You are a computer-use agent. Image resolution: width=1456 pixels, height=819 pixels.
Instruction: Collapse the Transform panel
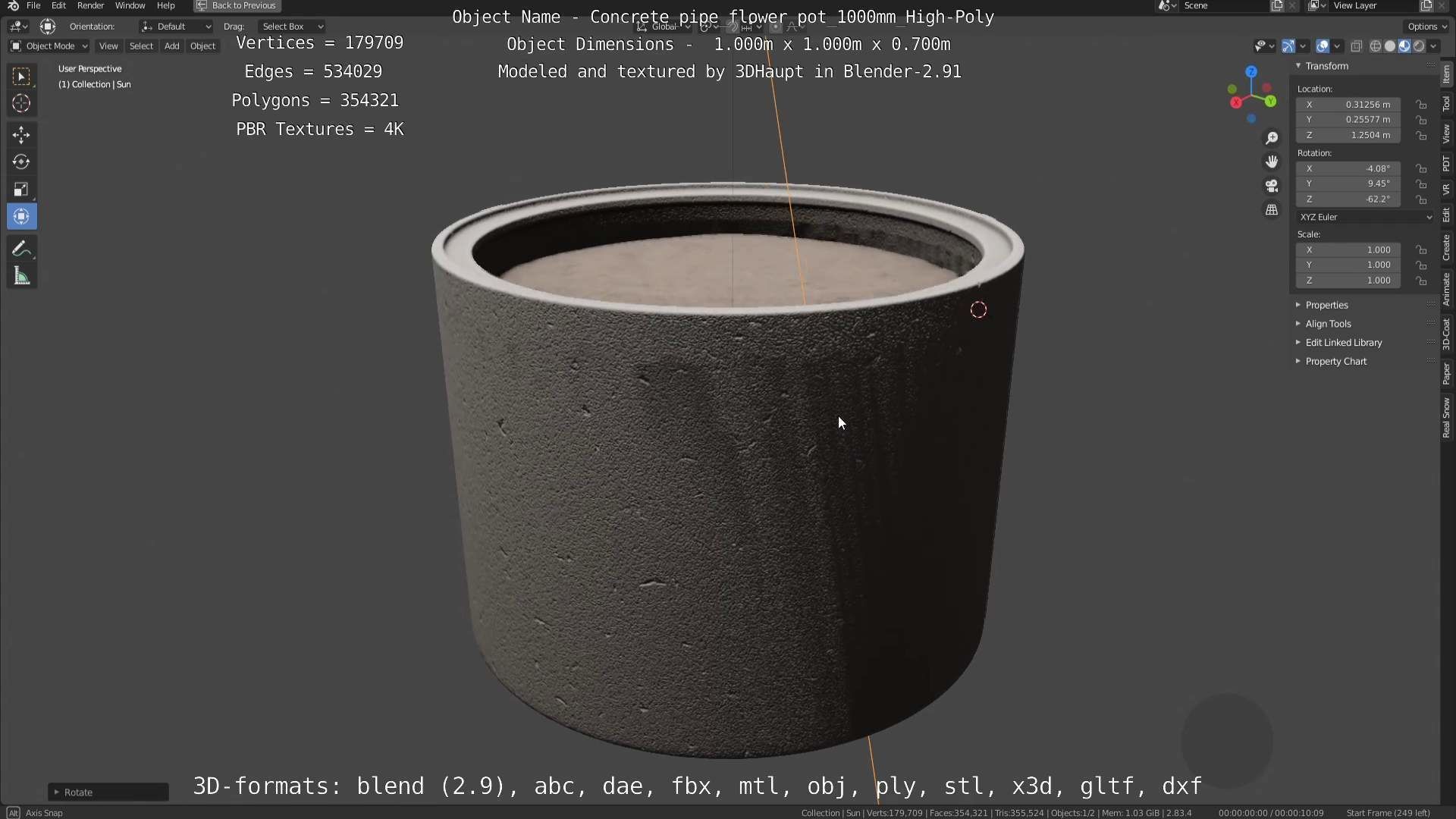(x=1298, y=66)
